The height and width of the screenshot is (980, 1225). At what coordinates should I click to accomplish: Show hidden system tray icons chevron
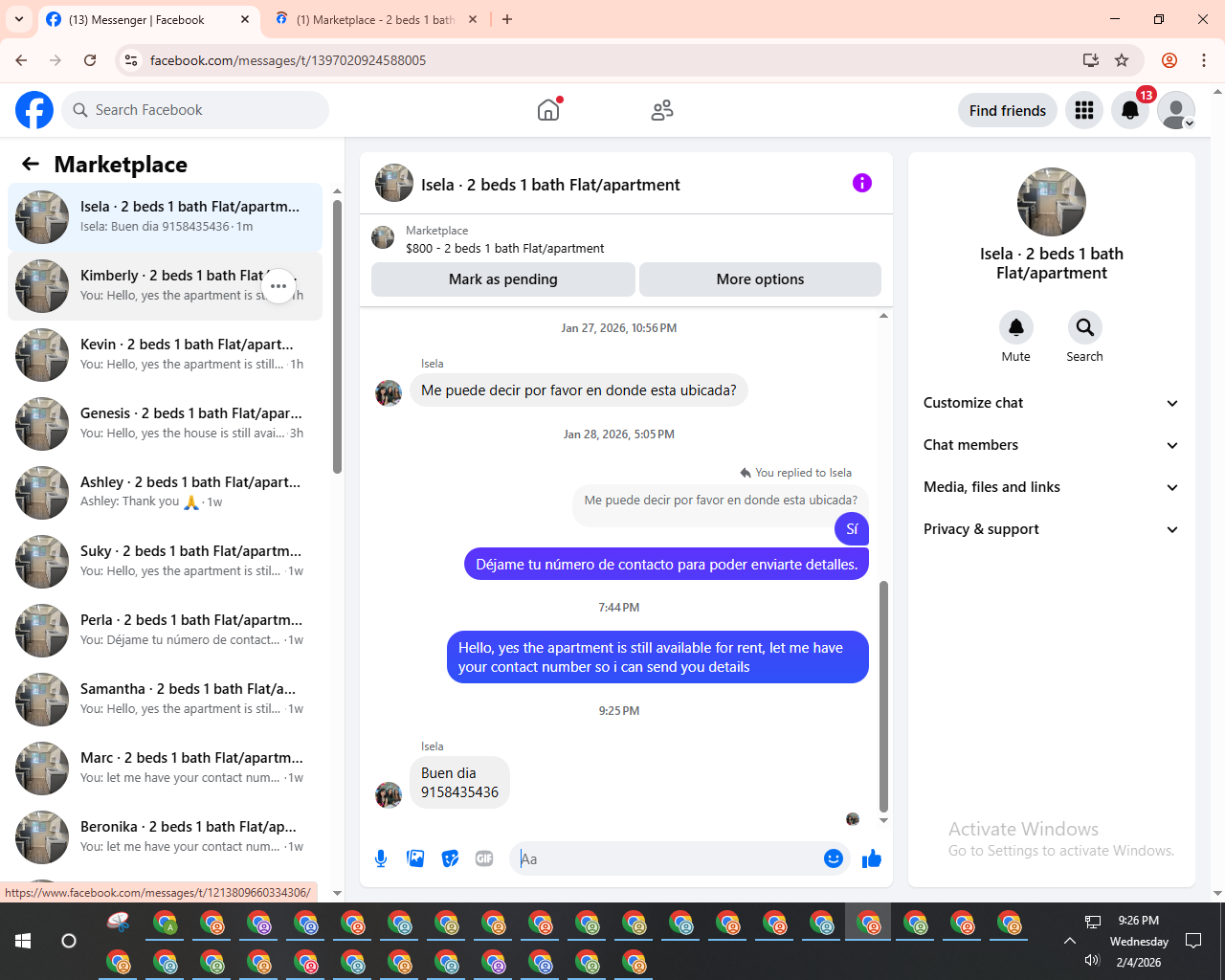point(1070,941)
